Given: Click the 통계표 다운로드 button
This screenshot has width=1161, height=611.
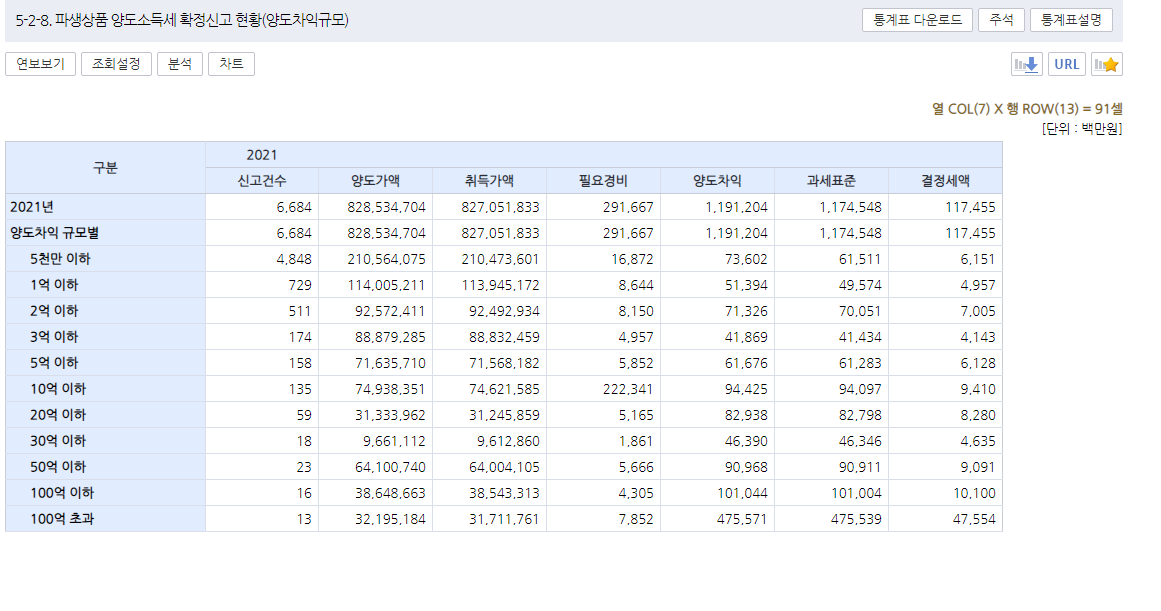Looking at the screenshot, I should point(917,20).
